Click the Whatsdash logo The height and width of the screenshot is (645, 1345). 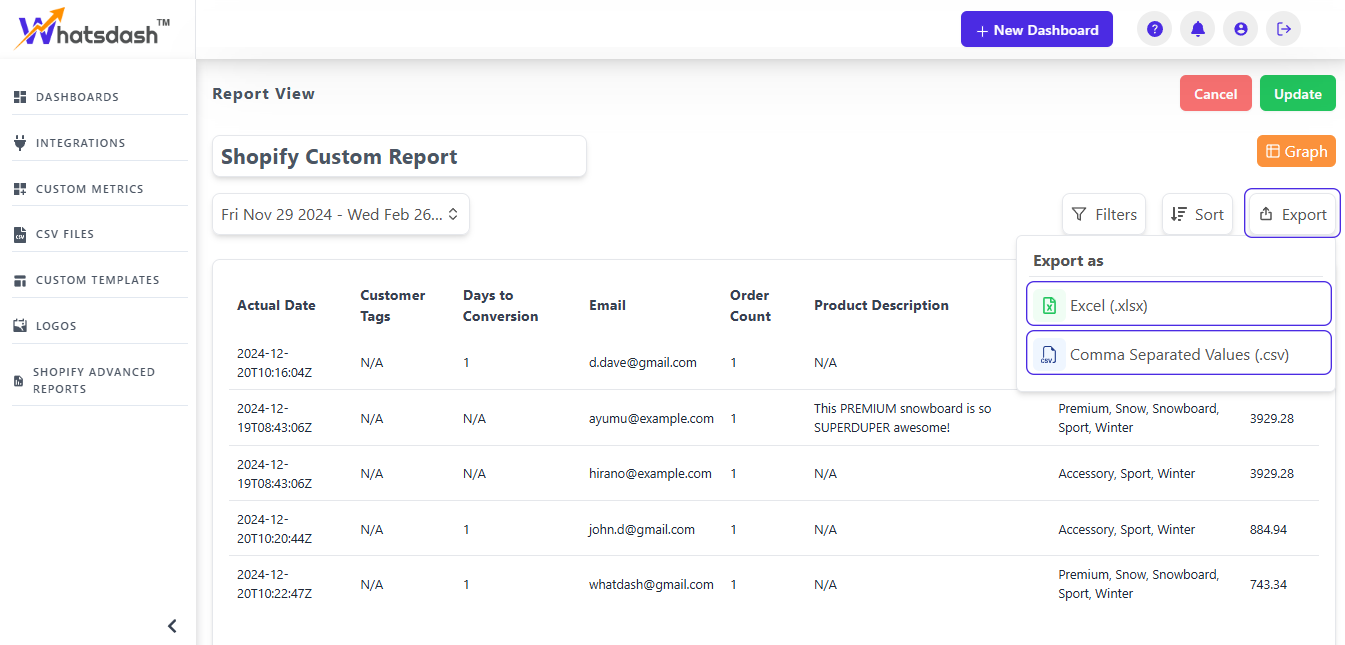click(x=92, y=29)
